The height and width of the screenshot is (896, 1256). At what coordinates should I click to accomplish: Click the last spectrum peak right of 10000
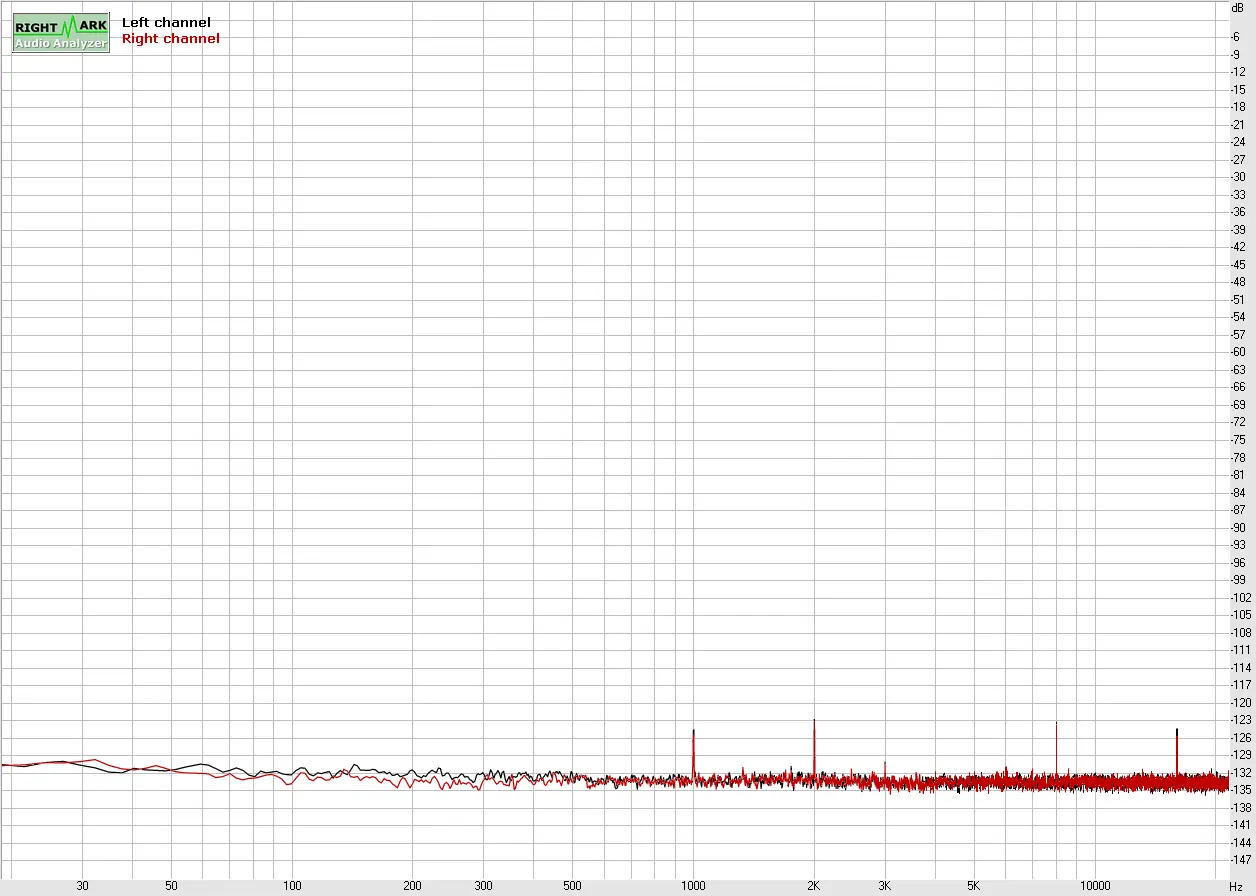pos(1177,751)
